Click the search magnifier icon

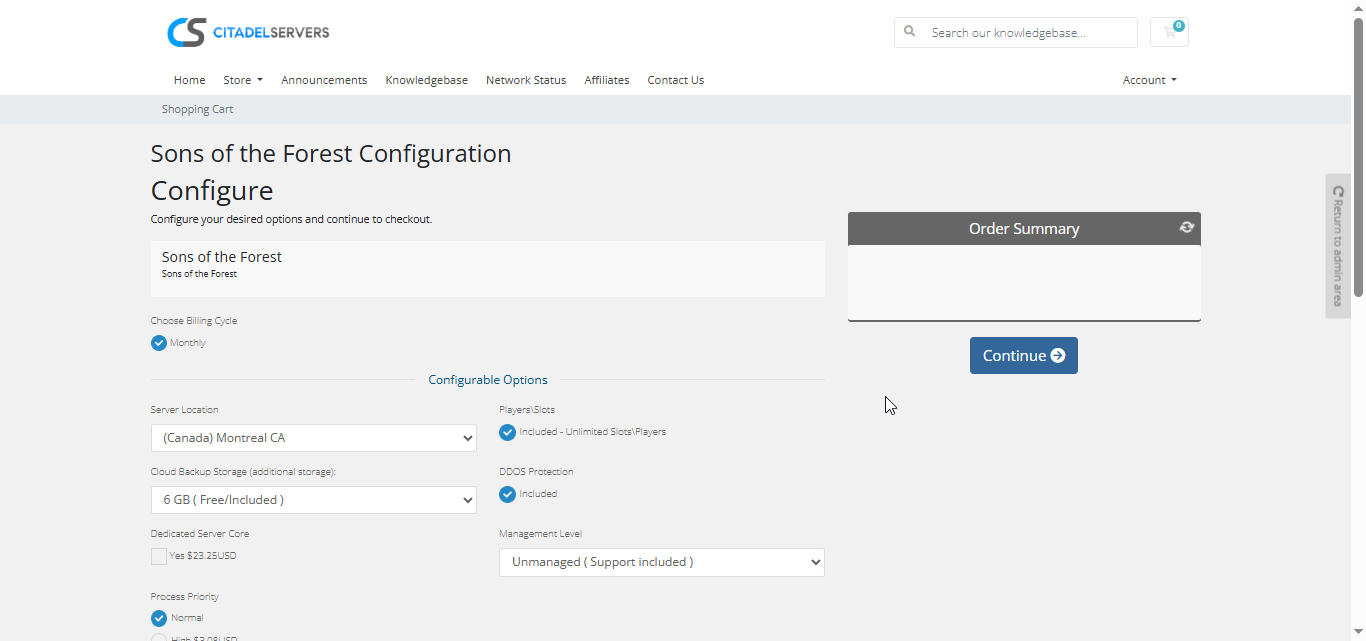(x=910, y=32)
